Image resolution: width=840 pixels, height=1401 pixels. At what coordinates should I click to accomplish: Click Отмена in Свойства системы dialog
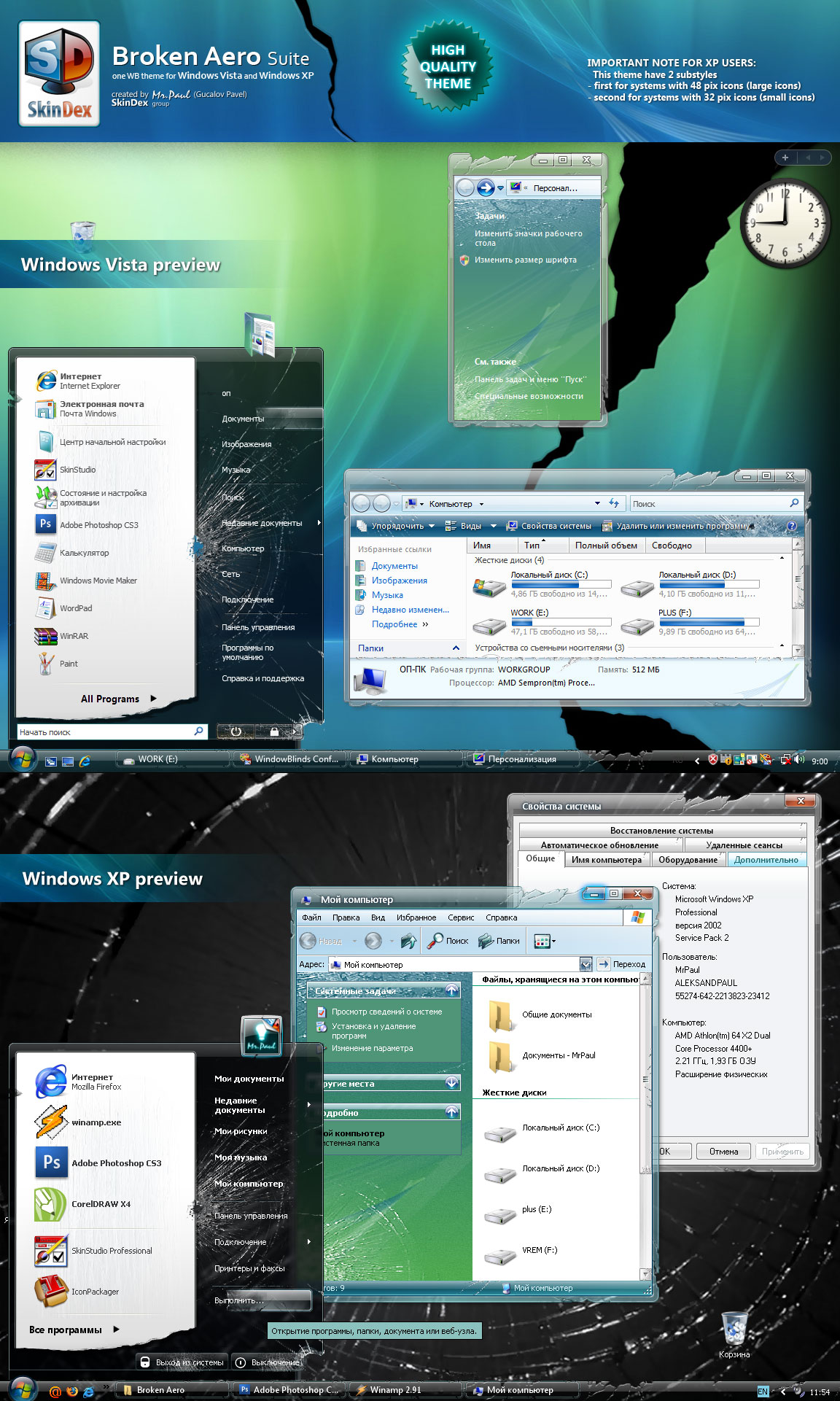point(724,1152)
